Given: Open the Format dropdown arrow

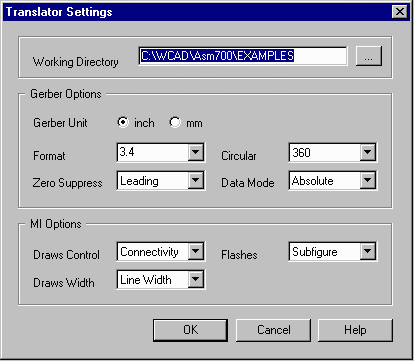Looking at the screenshot, I should click(x=195, y=152).
